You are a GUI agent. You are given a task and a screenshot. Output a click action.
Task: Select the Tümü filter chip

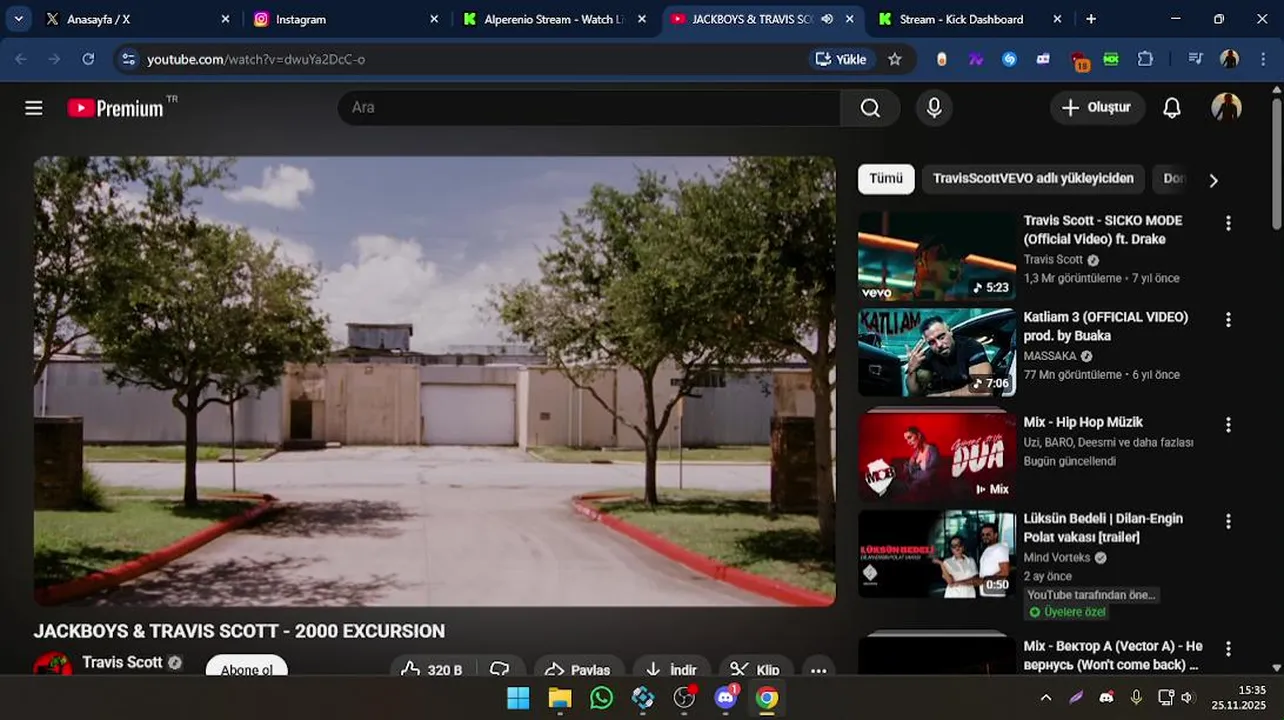(x=886, y=179)
